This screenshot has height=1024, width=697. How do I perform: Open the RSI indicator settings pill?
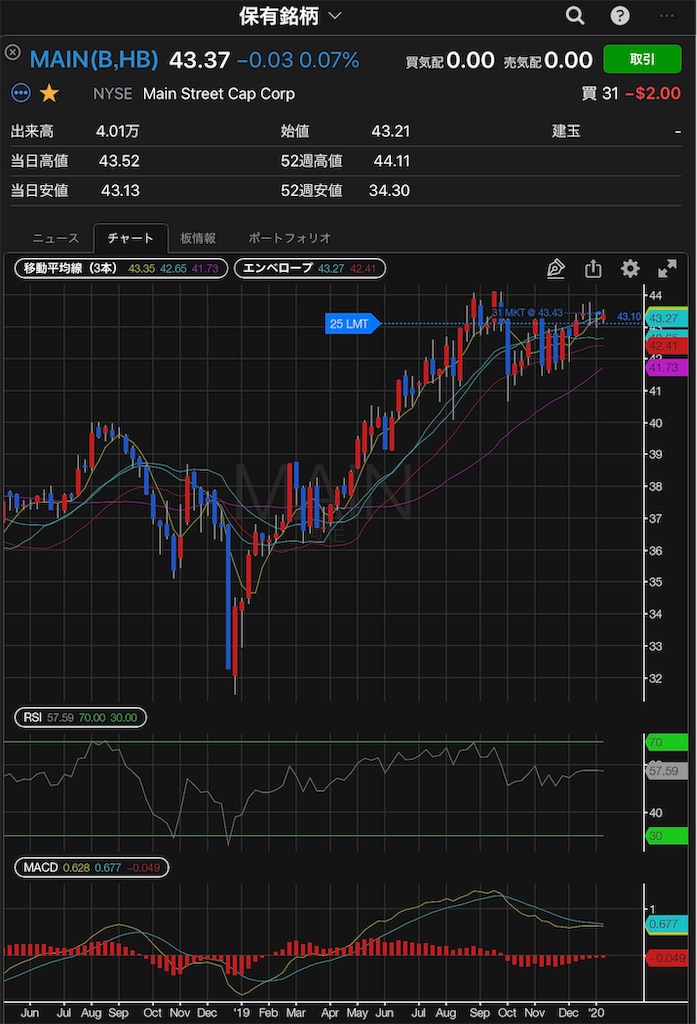point(80,718)
